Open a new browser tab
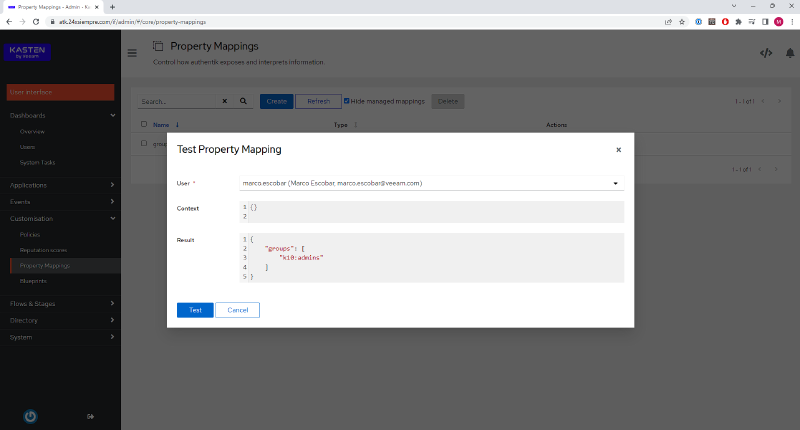Screen dimensions: 800x430 tap(112, 7)
